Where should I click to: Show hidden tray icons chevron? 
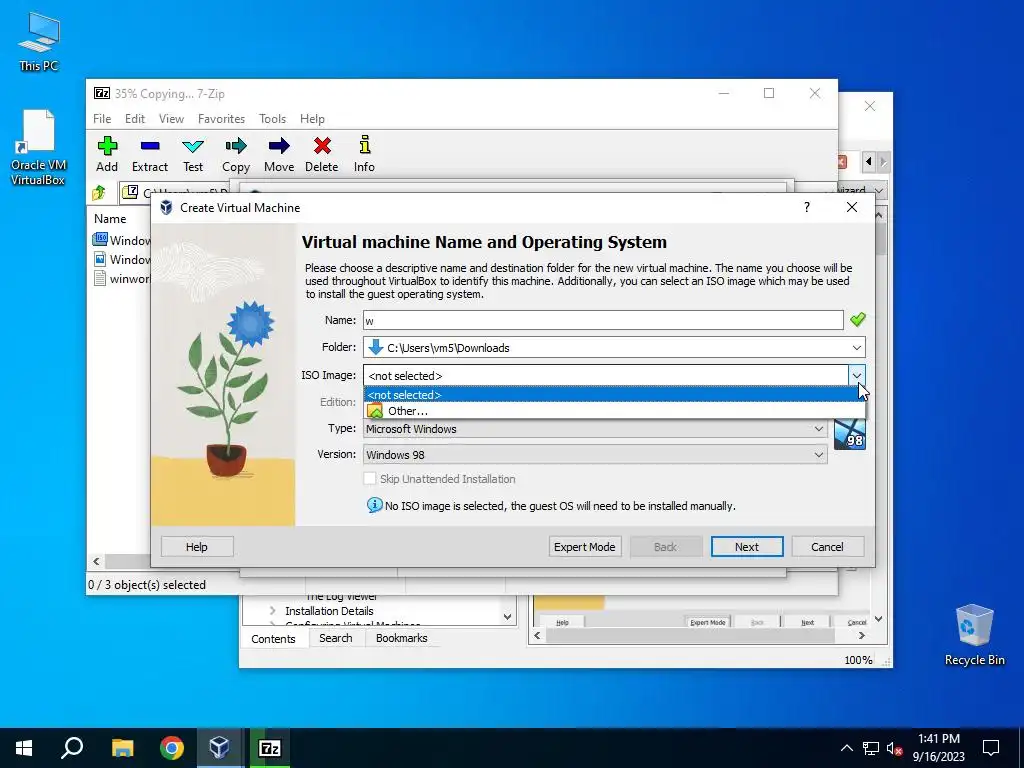[846, 748]
